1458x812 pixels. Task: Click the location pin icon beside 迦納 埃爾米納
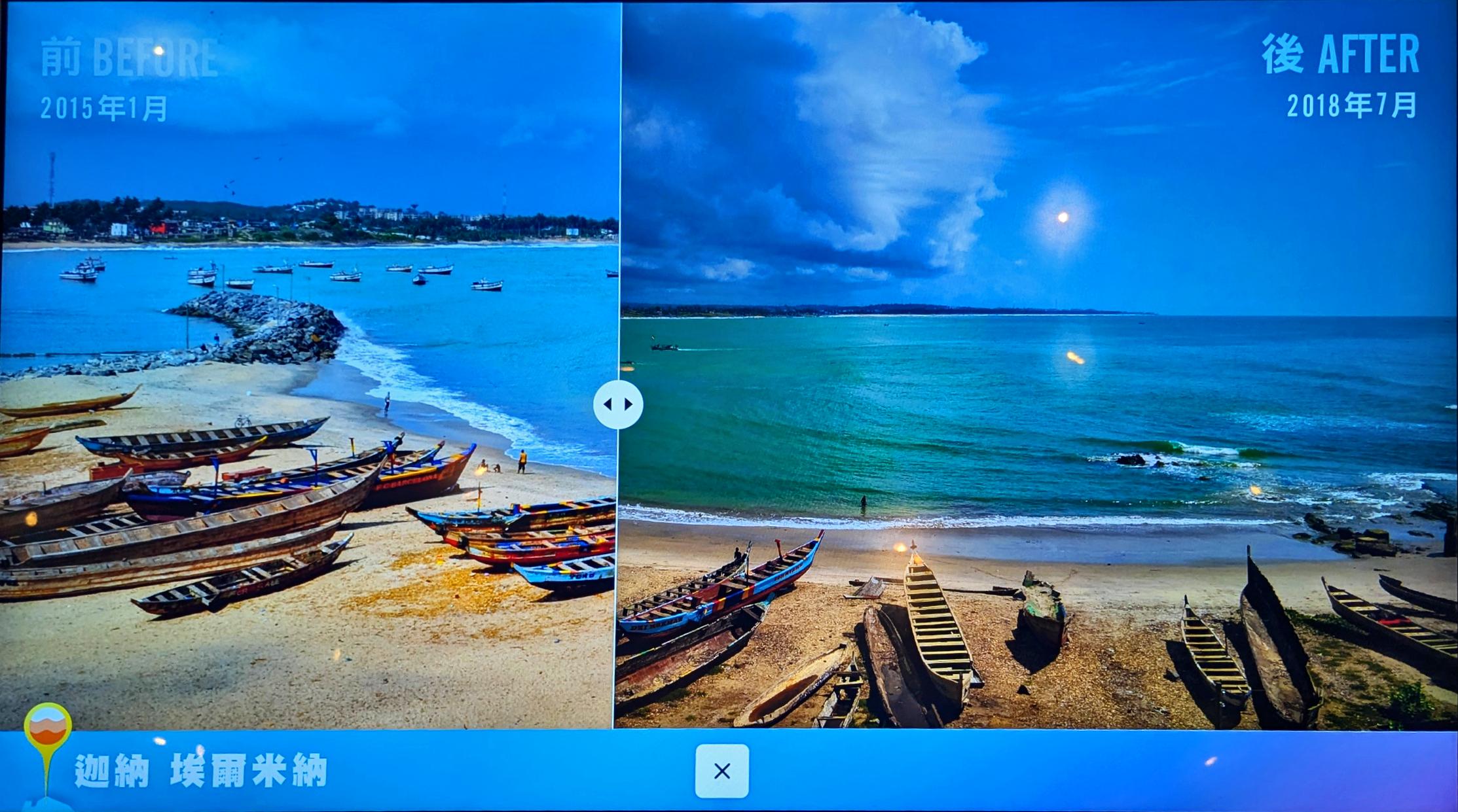tap(46, 749)
